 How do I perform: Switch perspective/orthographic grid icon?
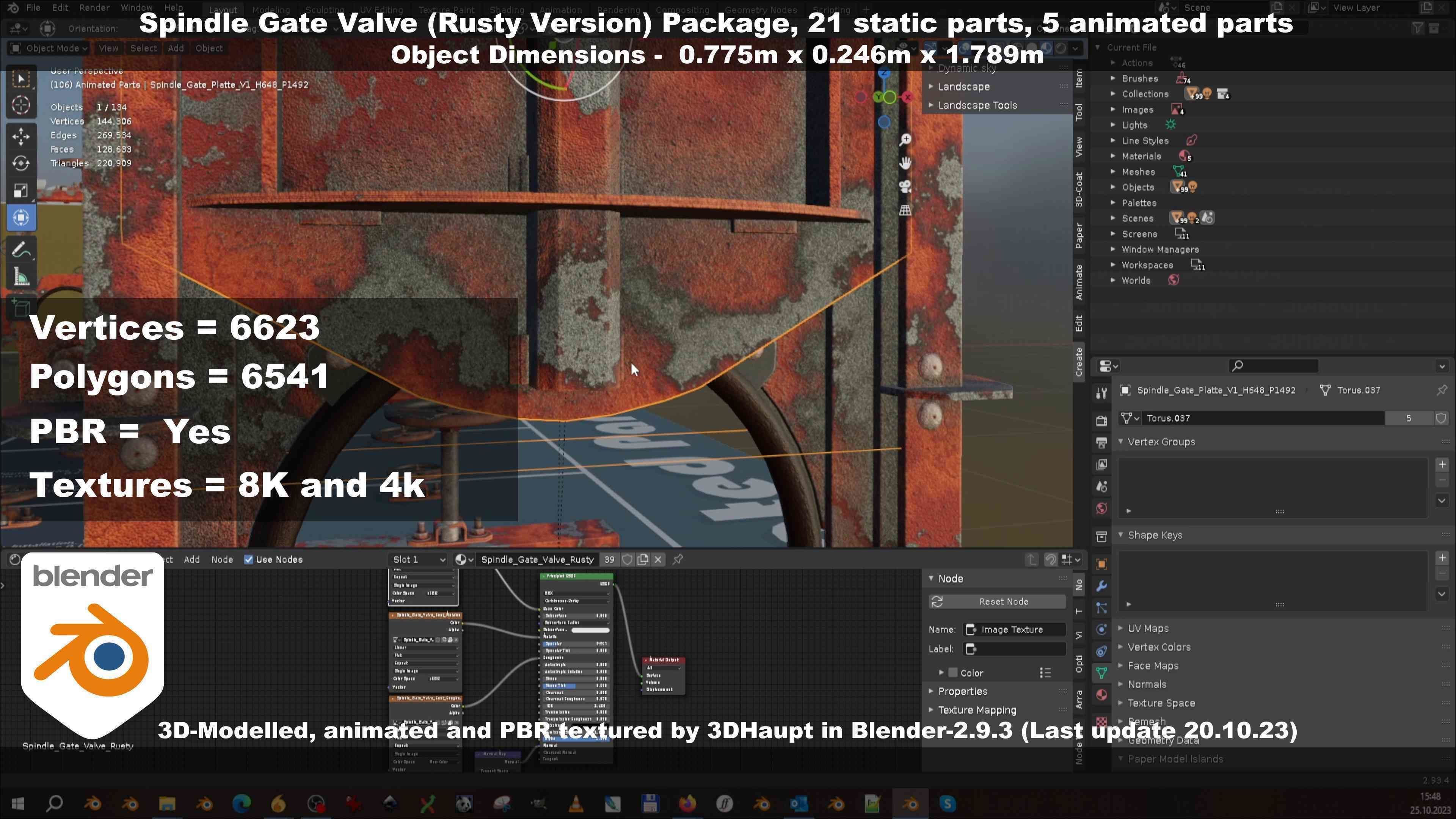coord(905,210)
